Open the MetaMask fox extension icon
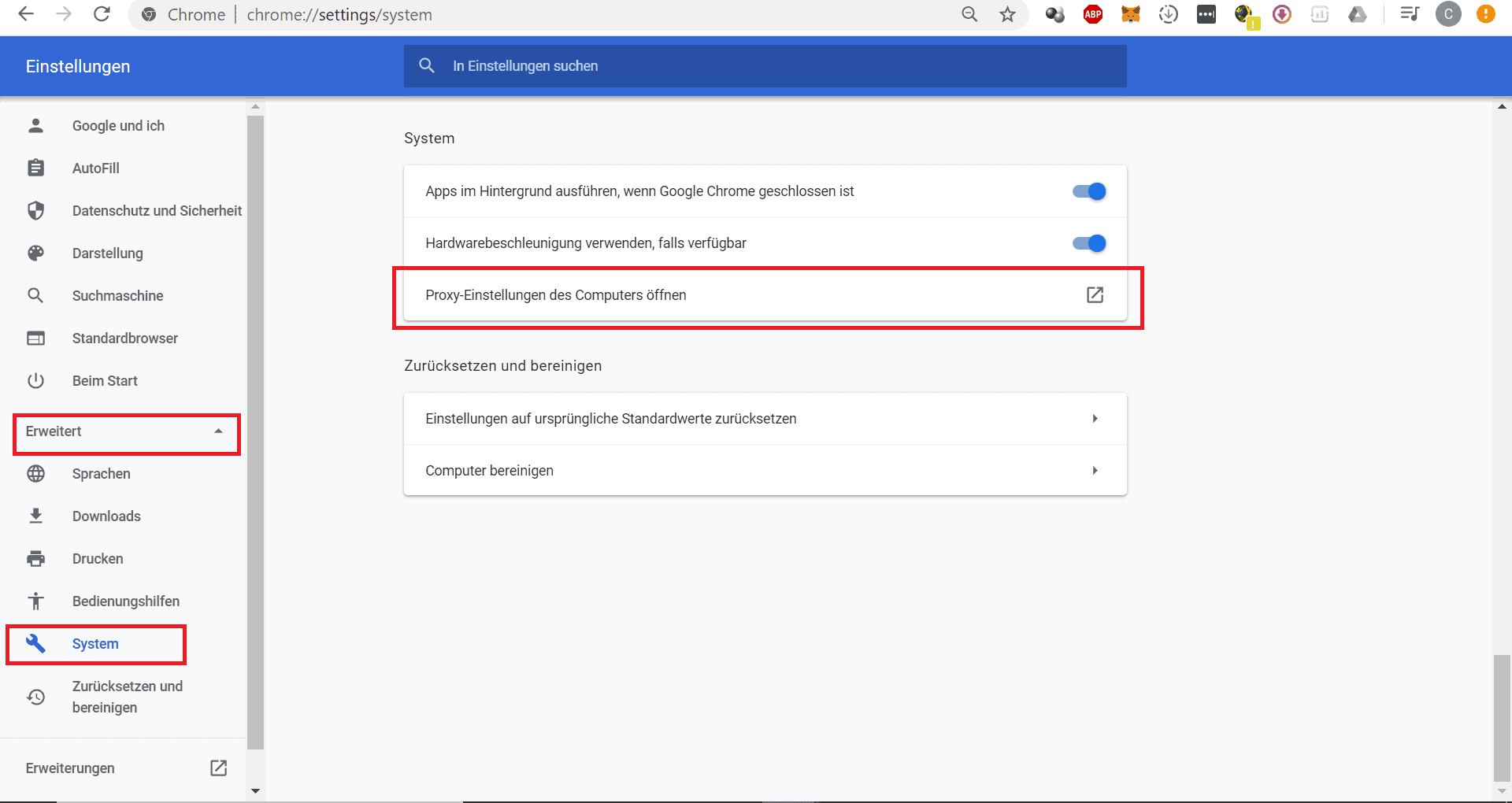 point(1131,14)
